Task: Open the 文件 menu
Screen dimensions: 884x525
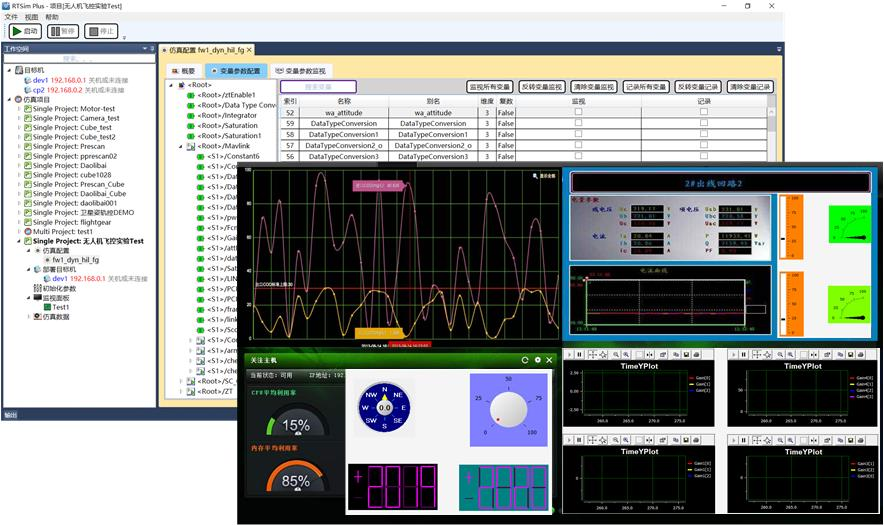Action: (11, 17)
